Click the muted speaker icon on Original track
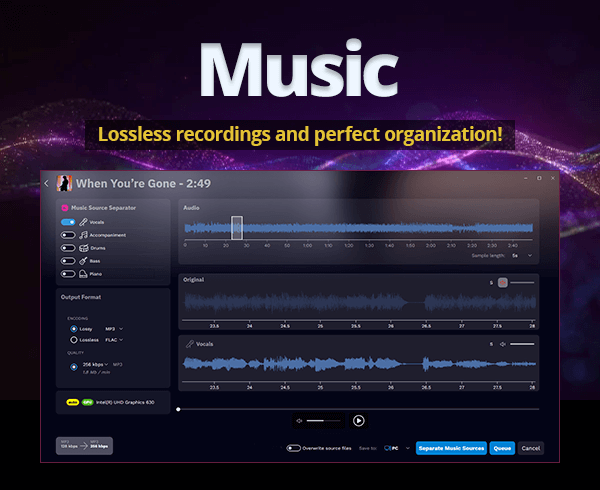Screen dimensions: 600x490 (503, 283)
